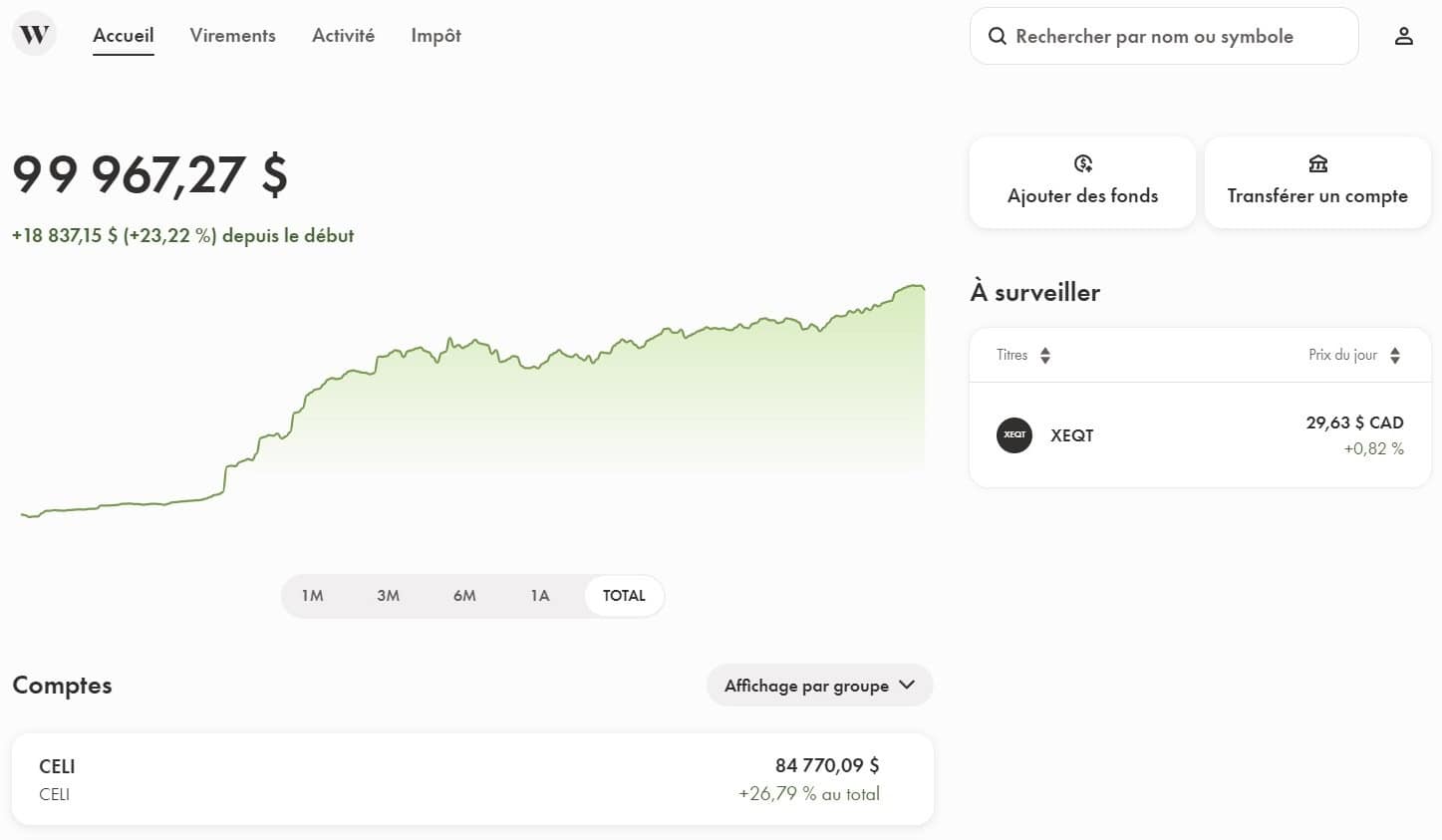Click the magnifying glass in the search bar
Viewport: 1442px width, 840px height.
(x=997, y=36)
